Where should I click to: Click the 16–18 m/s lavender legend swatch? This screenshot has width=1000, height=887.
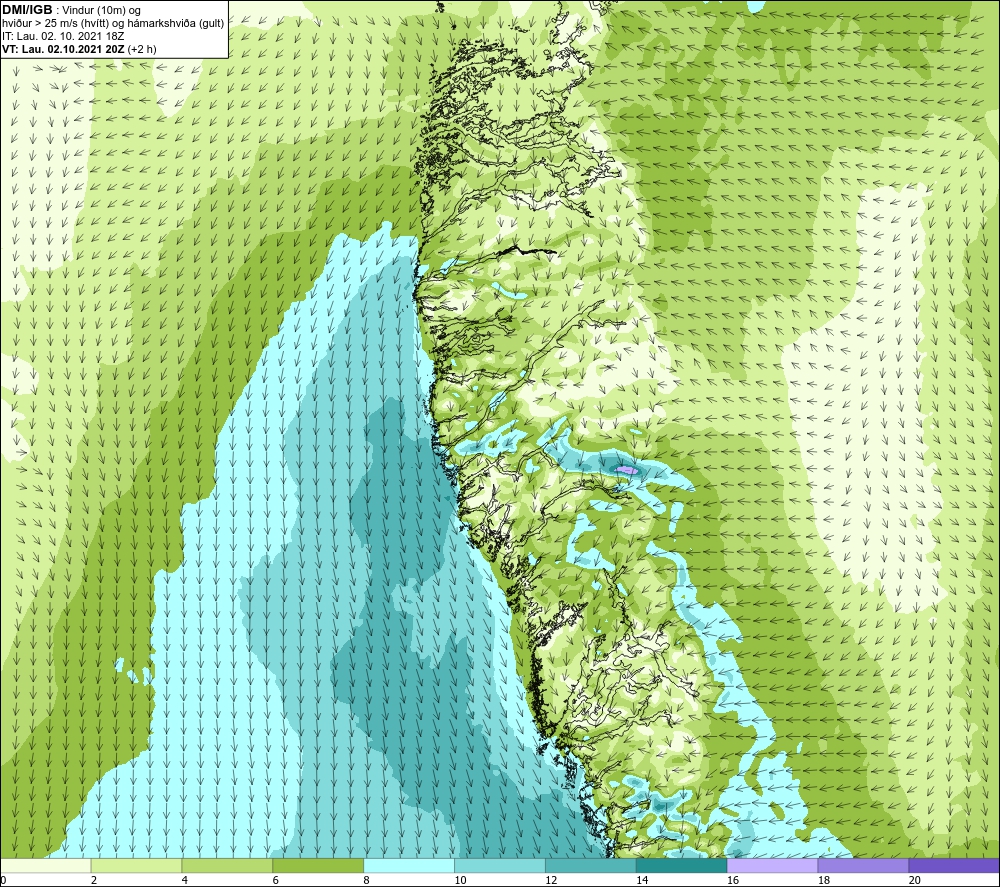click(772, 865)
